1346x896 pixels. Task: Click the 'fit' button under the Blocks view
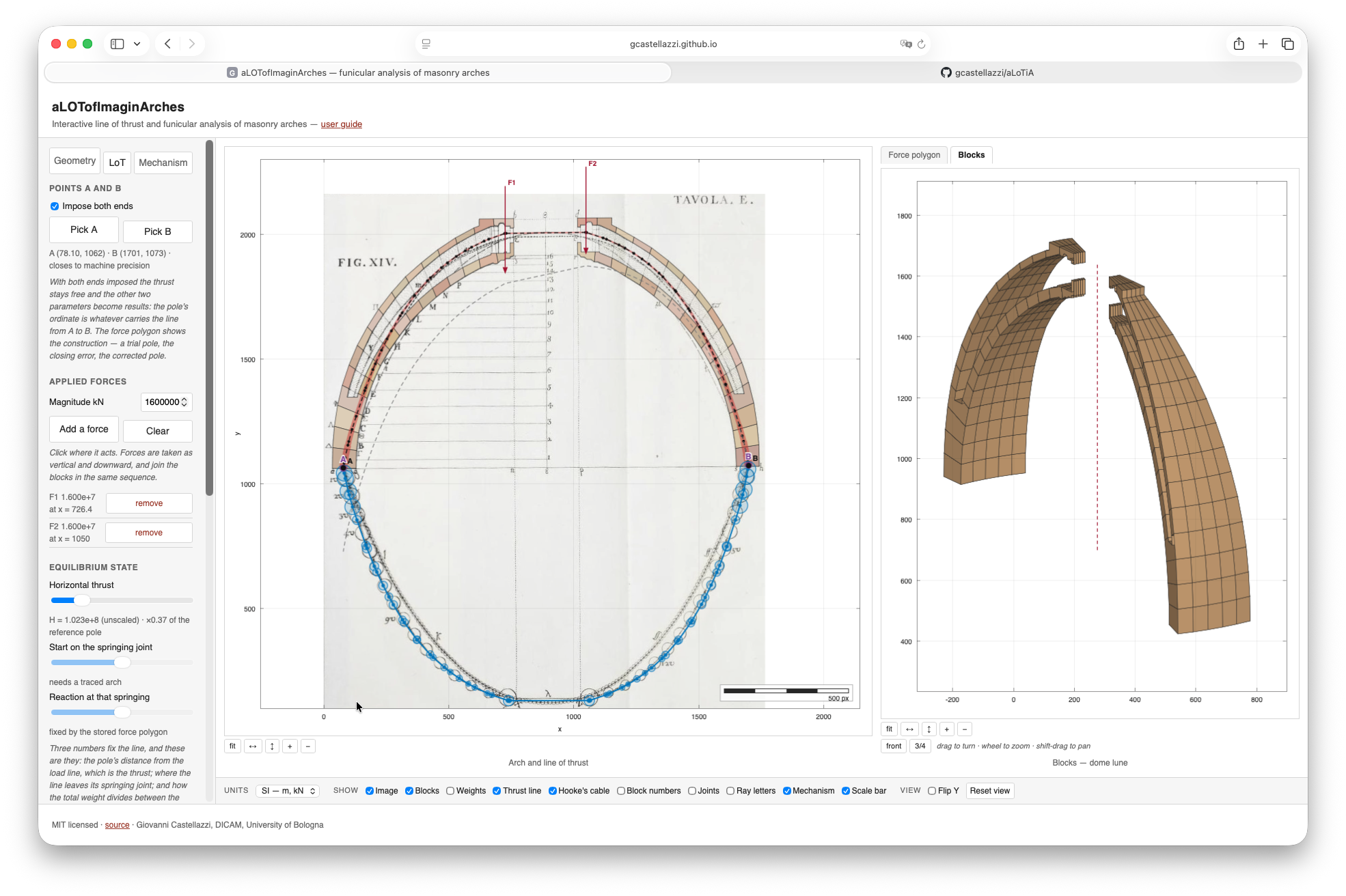click(x=889, y=729)
